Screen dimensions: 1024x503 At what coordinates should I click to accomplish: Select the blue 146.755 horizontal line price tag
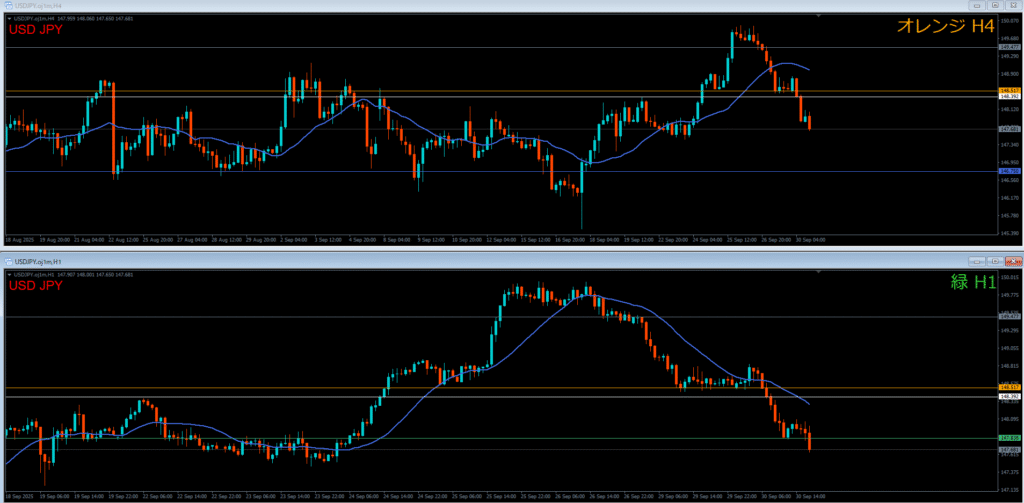(1009, 171)
